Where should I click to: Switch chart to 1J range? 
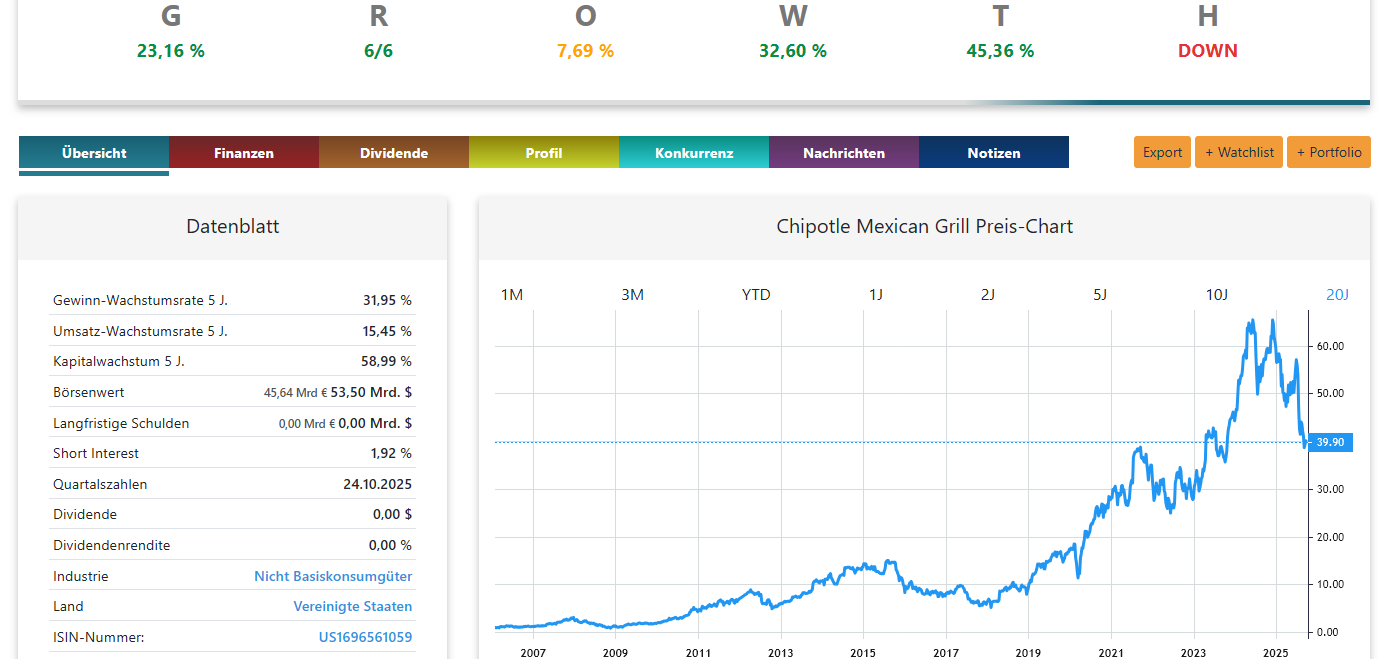tap(876, 294)
